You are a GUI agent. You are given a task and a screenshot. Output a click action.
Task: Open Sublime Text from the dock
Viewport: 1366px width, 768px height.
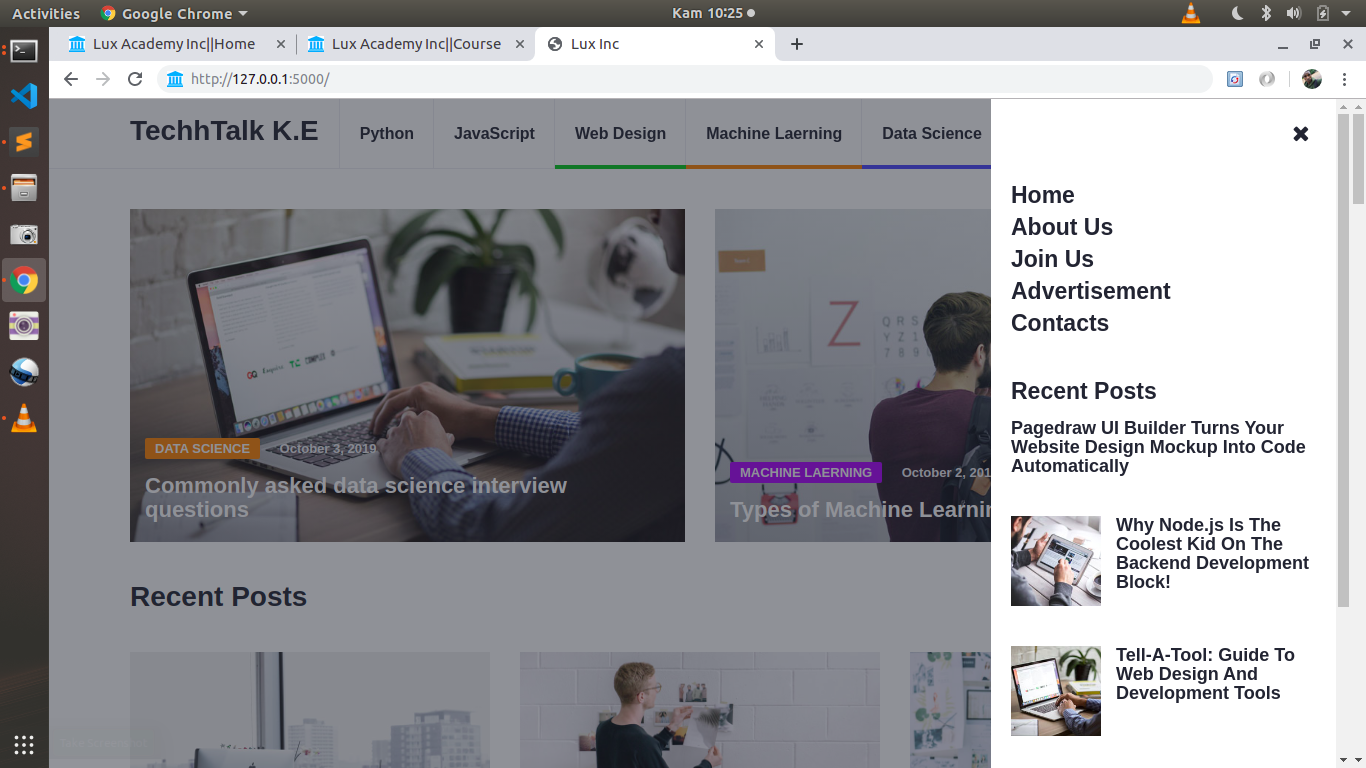24,142
